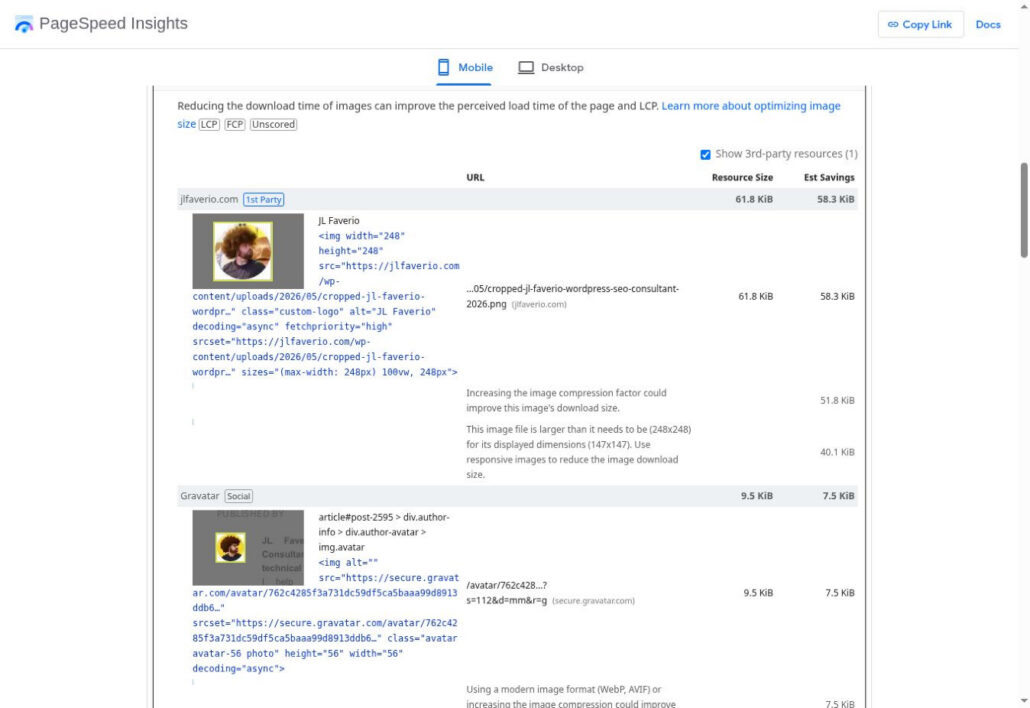This screenshot has width=1030, height=708.
Task: Click the Est Savings column header
Action: (829, 177)
